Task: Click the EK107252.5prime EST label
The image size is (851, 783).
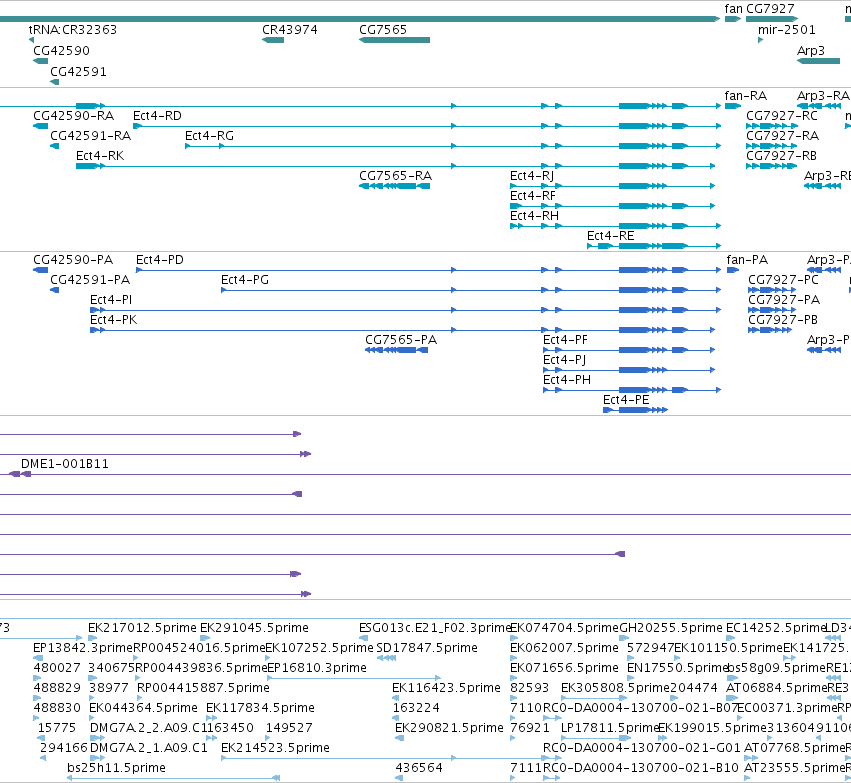Action: (319, 648)
